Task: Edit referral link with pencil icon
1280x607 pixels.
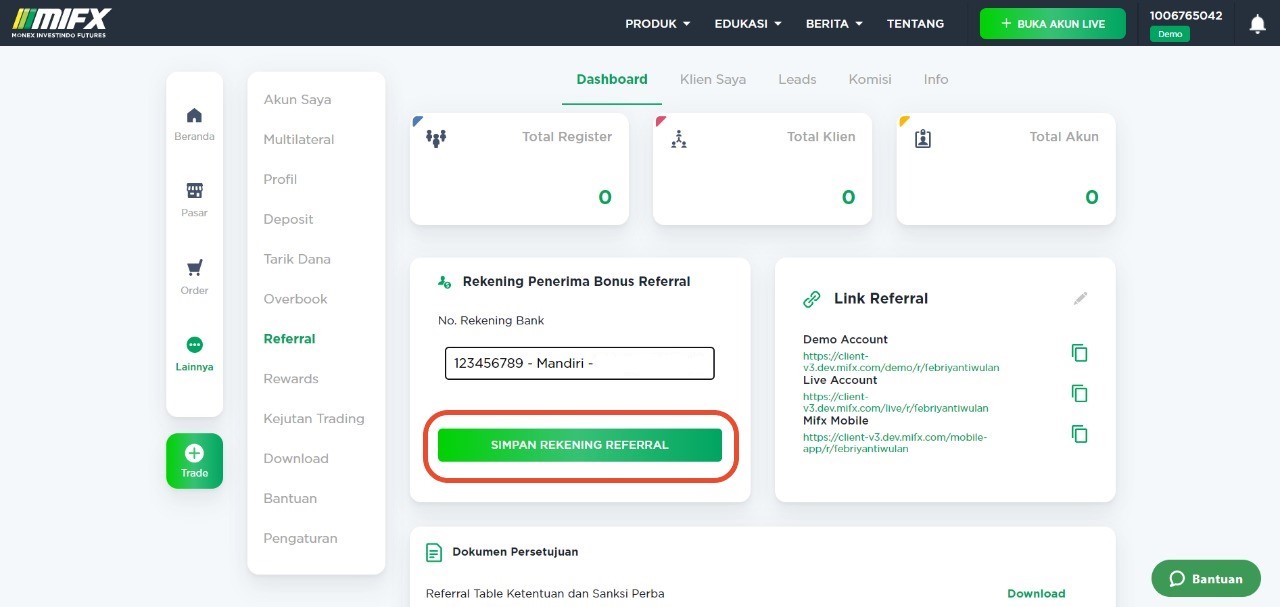Action: pyautogui.click(x=1080, y=298)
